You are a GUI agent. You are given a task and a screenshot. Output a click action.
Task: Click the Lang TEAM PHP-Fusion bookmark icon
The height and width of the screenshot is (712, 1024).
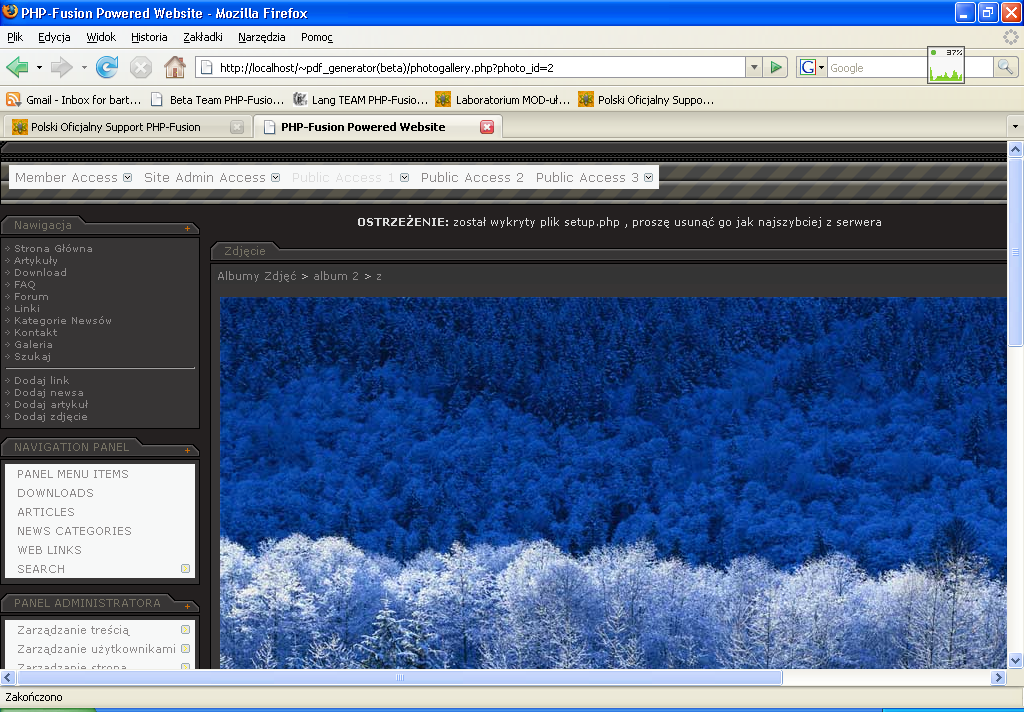coord(300,100)
